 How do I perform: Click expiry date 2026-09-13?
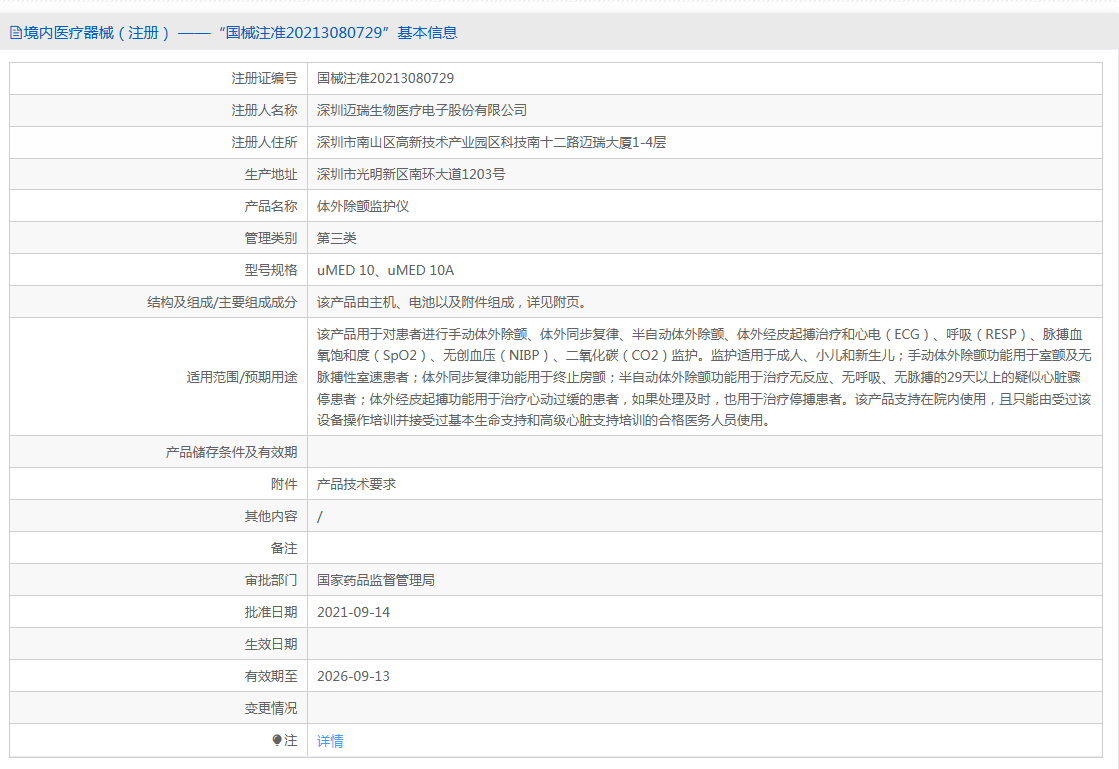click(353, 676)
